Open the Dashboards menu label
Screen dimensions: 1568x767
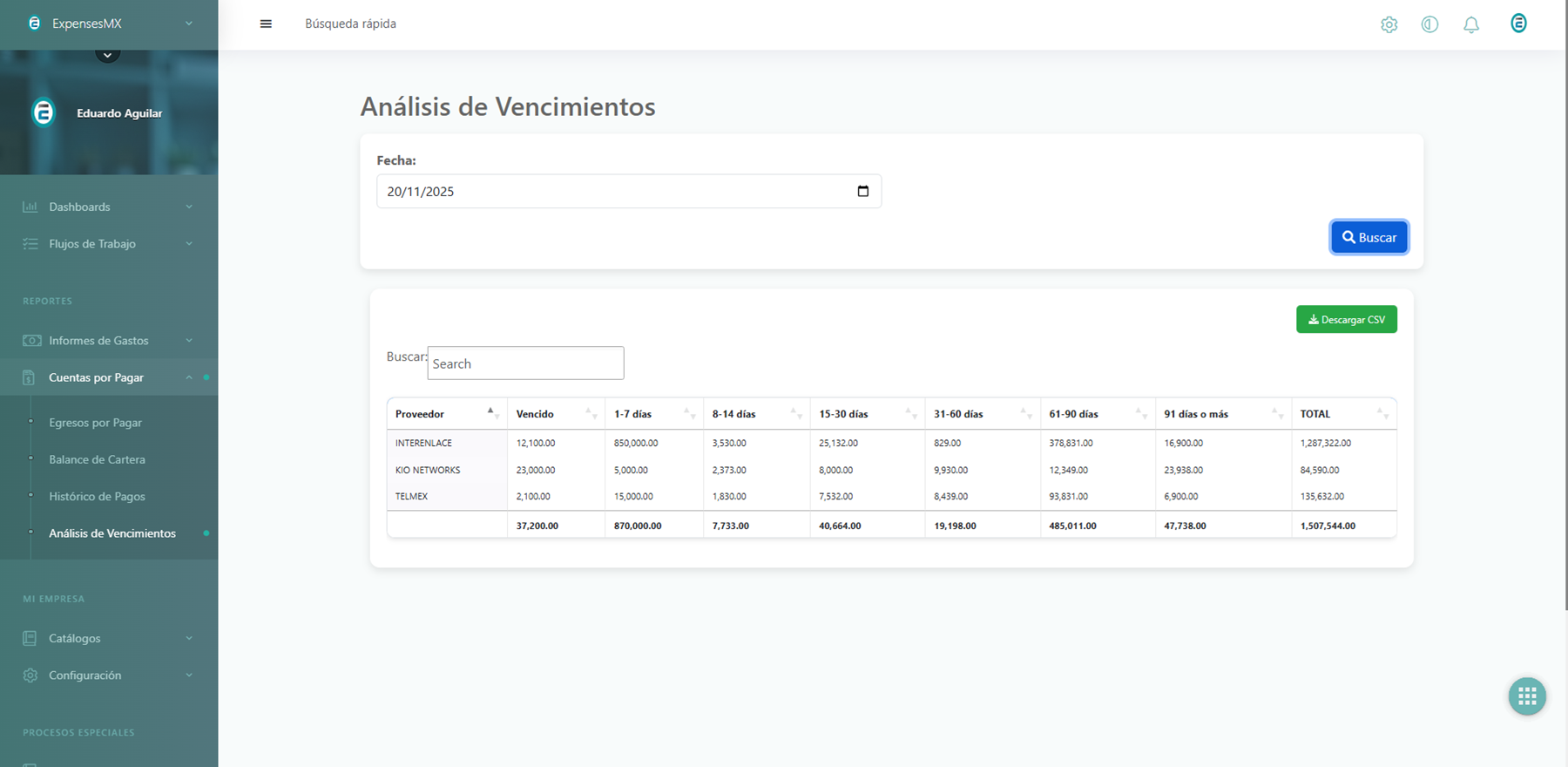(x=79, y=207)
